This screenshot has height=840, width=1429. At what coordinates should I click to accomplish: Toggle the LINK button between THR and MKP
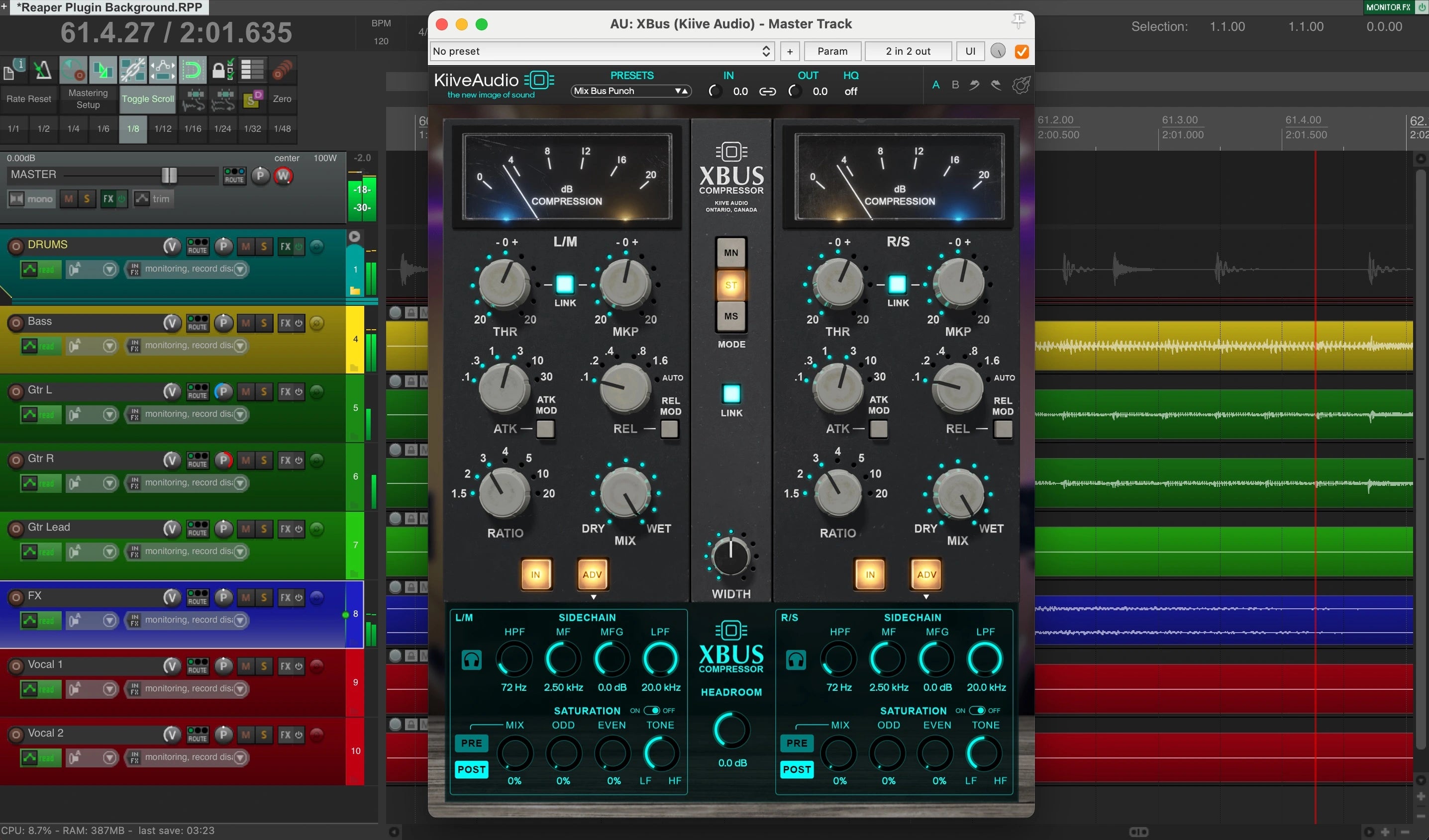coord(564,285)
